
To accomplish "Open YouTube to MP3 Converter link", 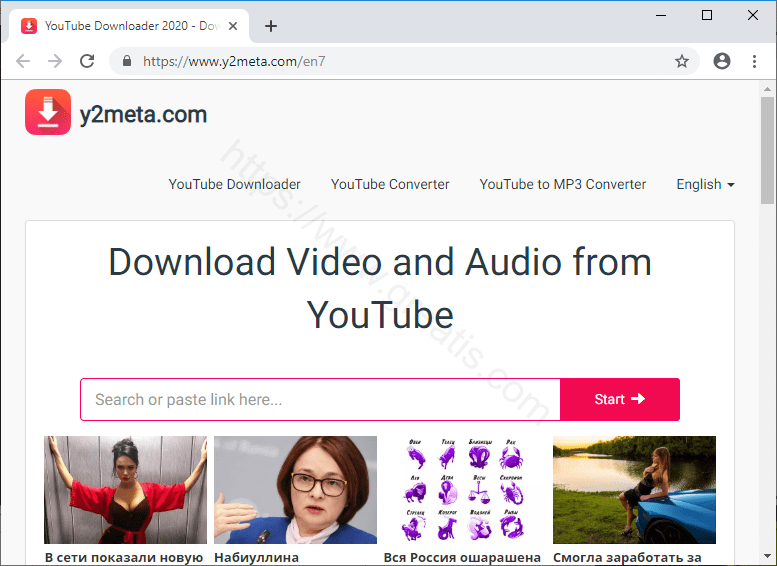I will [x=562, y=184].
